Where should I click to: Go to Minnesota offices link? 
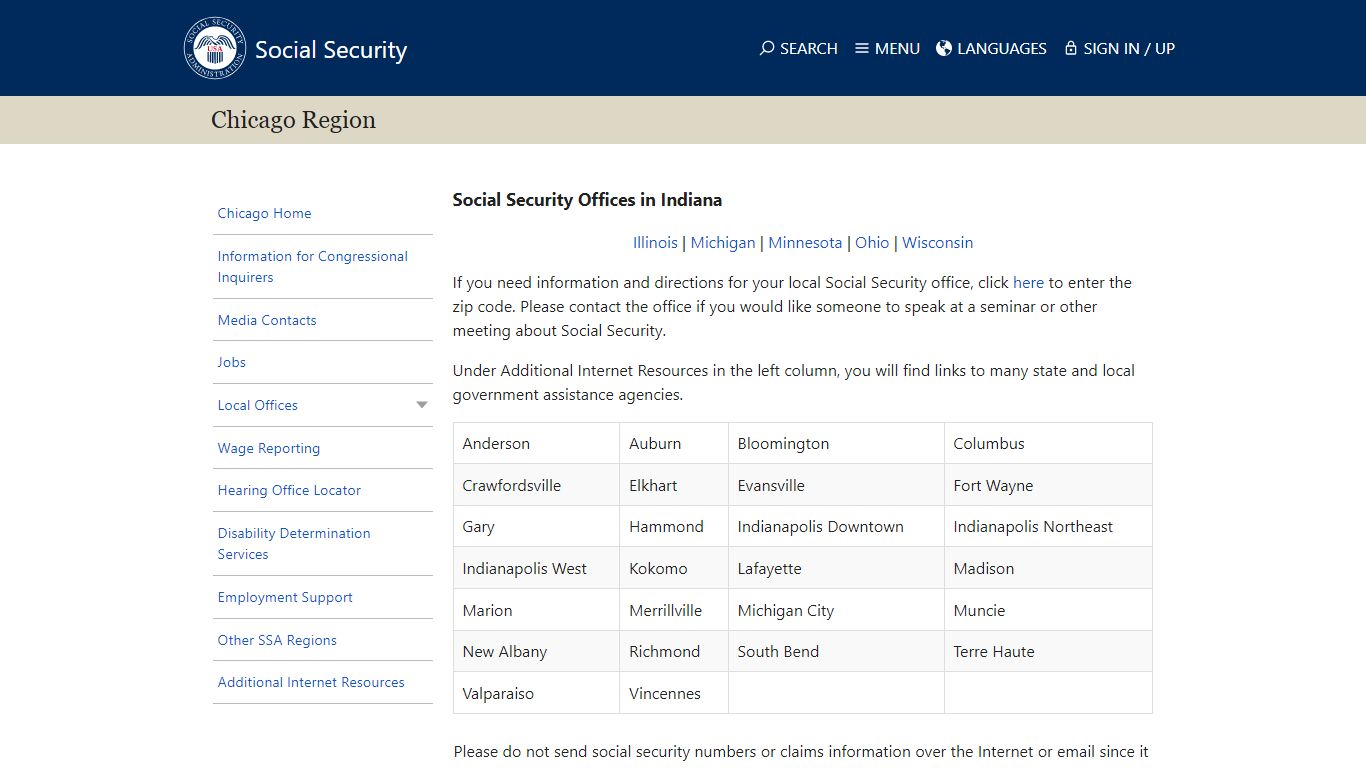(805, 242)
